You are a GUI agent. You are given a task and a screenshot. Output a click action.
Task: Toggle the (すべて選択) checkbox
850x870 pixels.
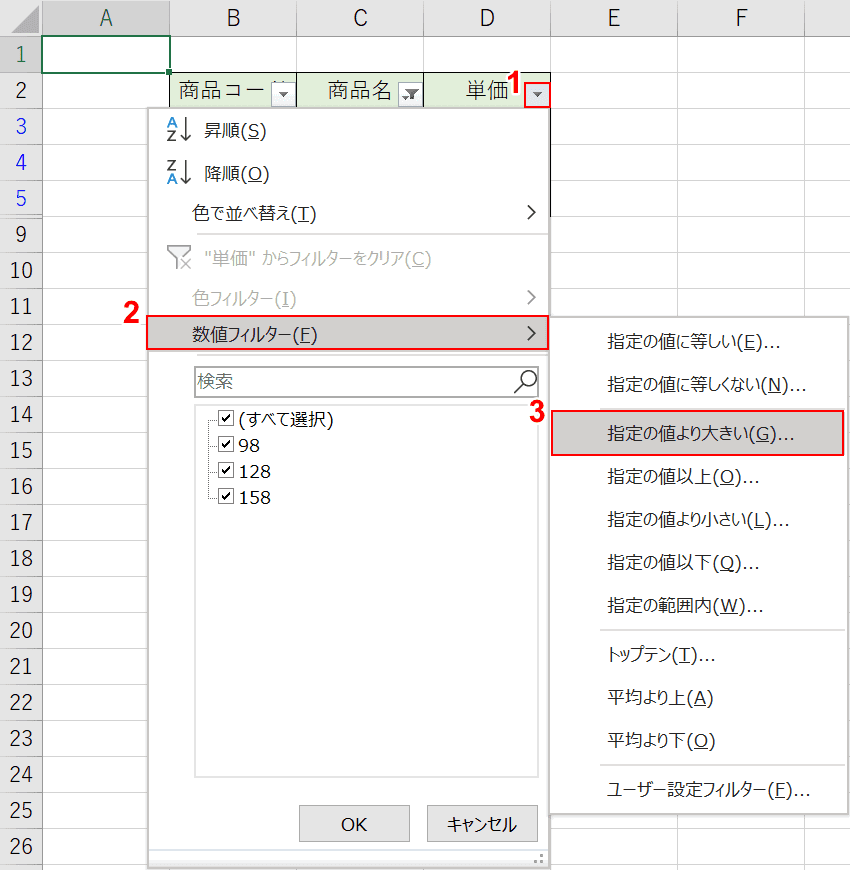click(226, 418)
